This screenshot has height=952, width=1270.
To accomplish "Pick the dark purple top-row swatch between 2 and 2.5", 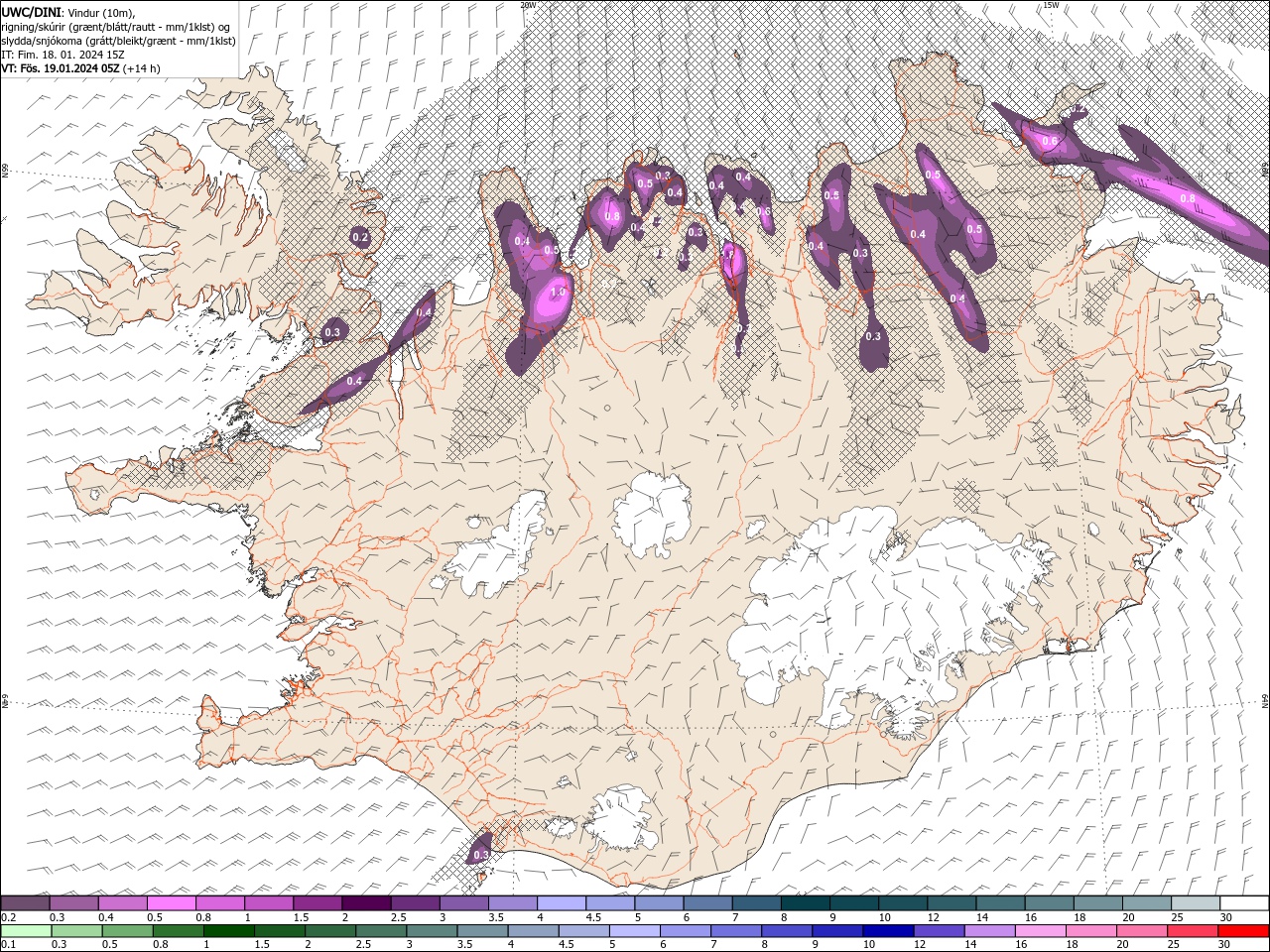I will click(x=366, y=902).
